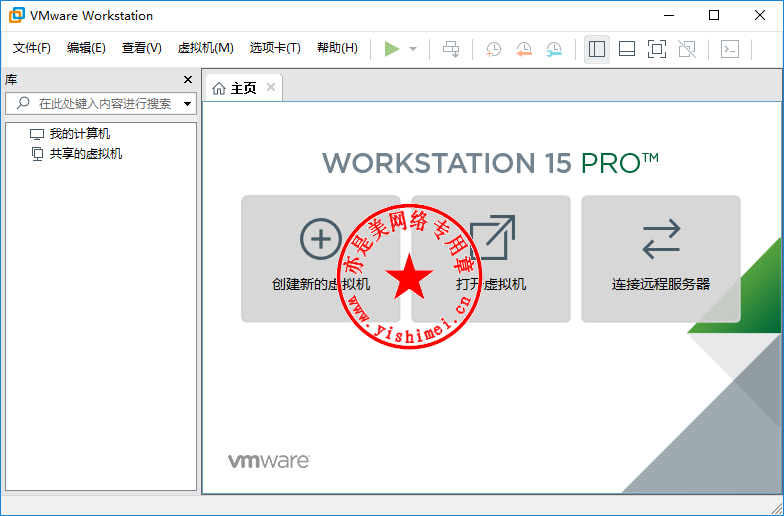The height and width of the screenshot is (516, 784).
Task: Click the vmware logo at bottom
Action: [x=269, y=461]
